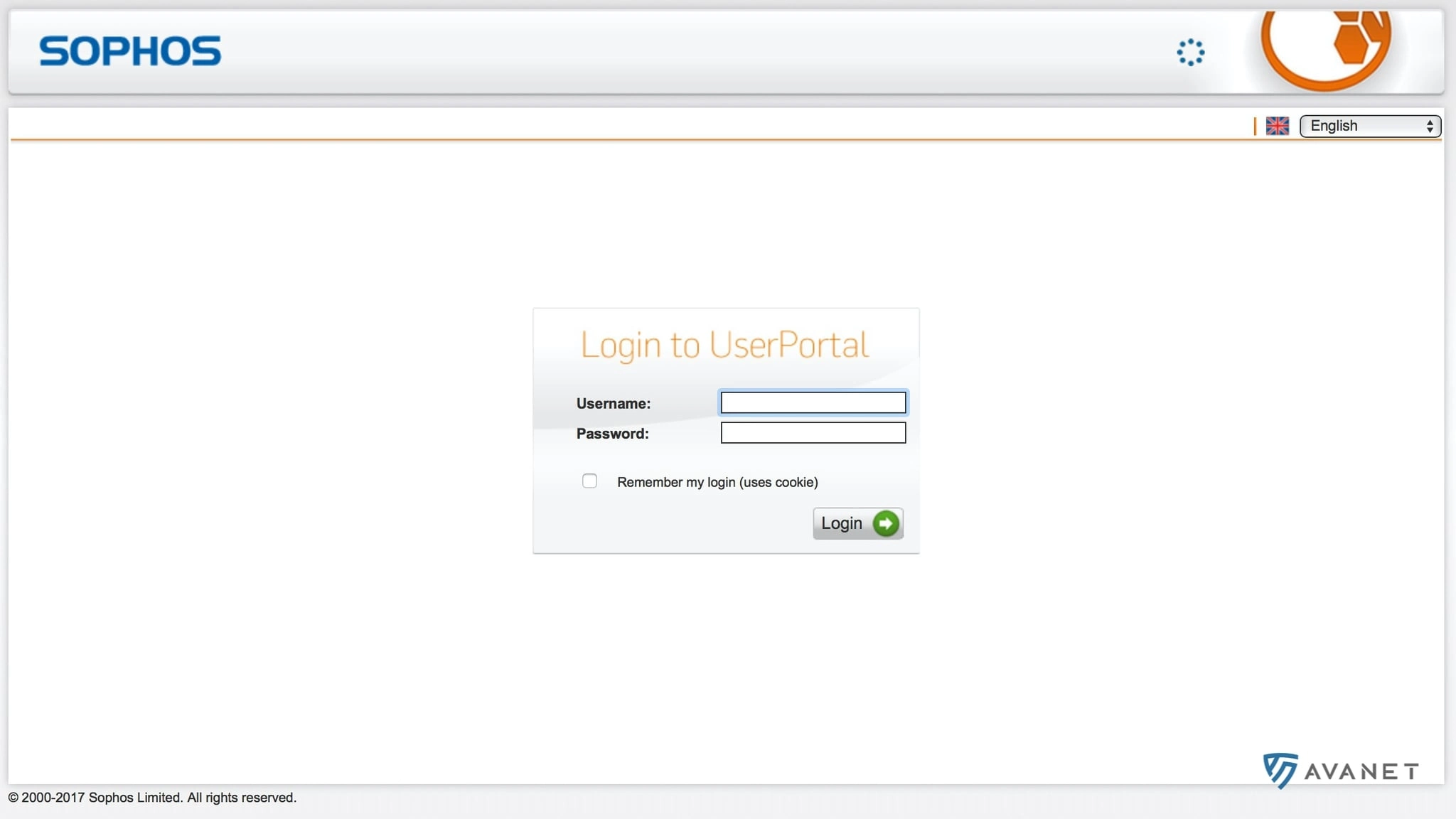Image resolution: width=1456 pixels, height=819 pixels.
Task: Click the arrow icon inside the Login button
Action: [x=884, y=522]
